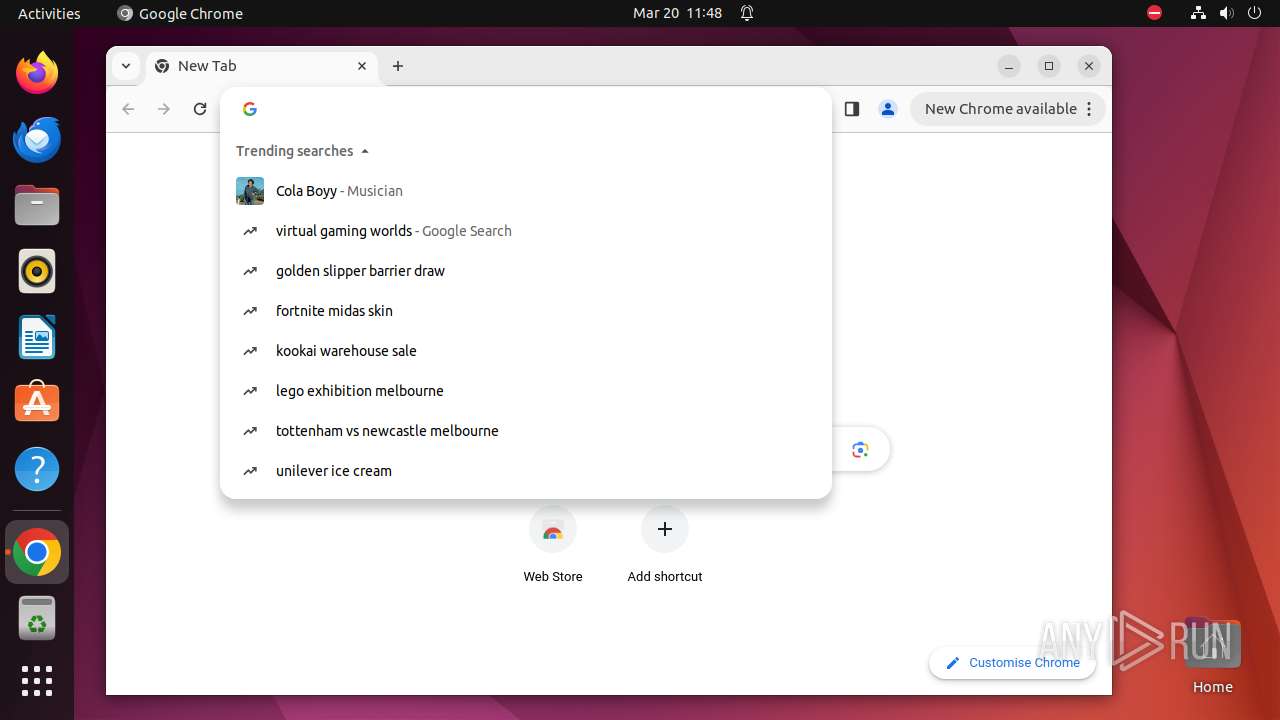Select golden slipper barrier draw suggestion
The width and height of the screenshot is (1280, 720).
pos(526,271)
